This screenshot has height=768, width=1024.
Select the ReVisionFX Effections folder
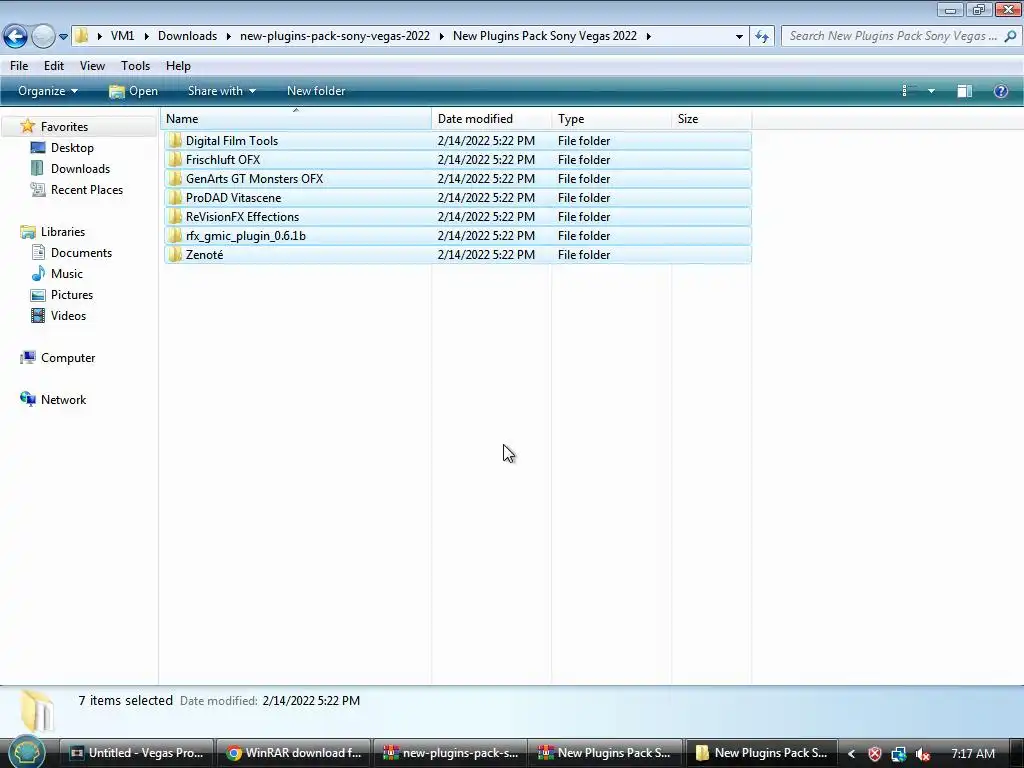click(458, 217)
